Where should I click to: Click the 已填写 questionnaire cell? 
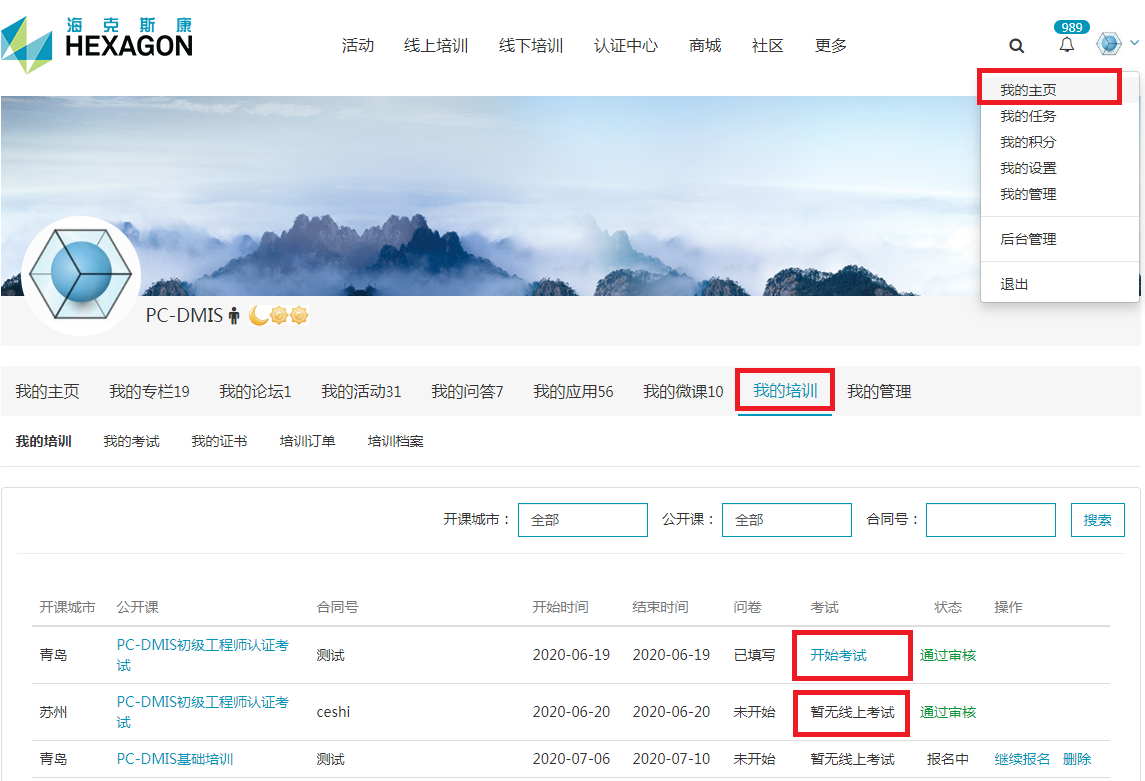[754, 655]
